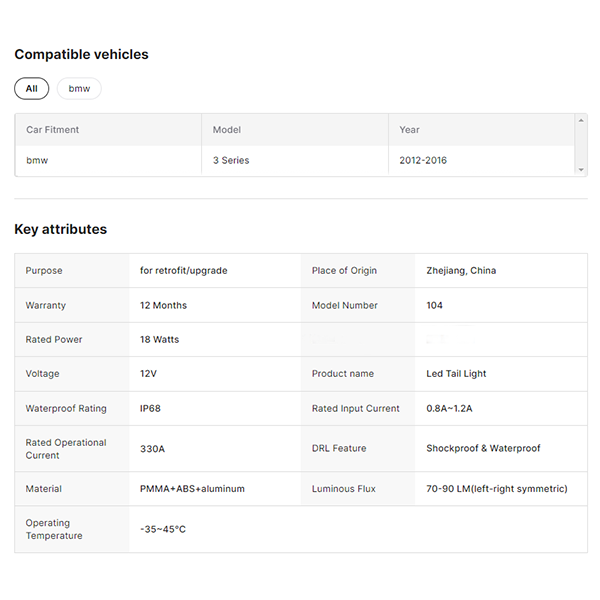Select the All vehicles filter pill
This screenshot has height=600, width=600.
click(x=31, y=89)
